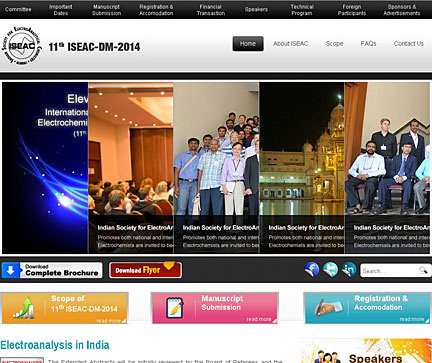
Task: Go to the Scope page
Action: pos(334,44)
